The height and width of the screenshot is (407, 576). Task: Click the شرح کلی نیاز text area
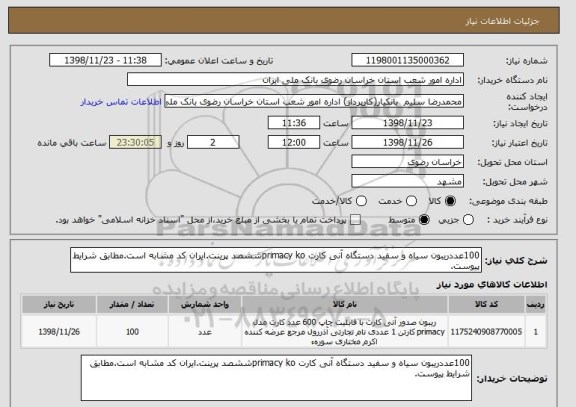point(276,260)
